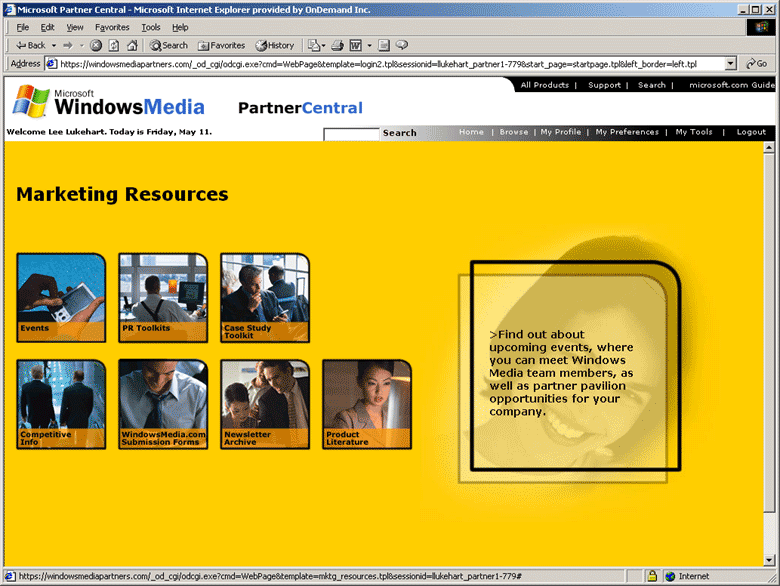
Task: Open the Events tile
Action: coord(61,297)
